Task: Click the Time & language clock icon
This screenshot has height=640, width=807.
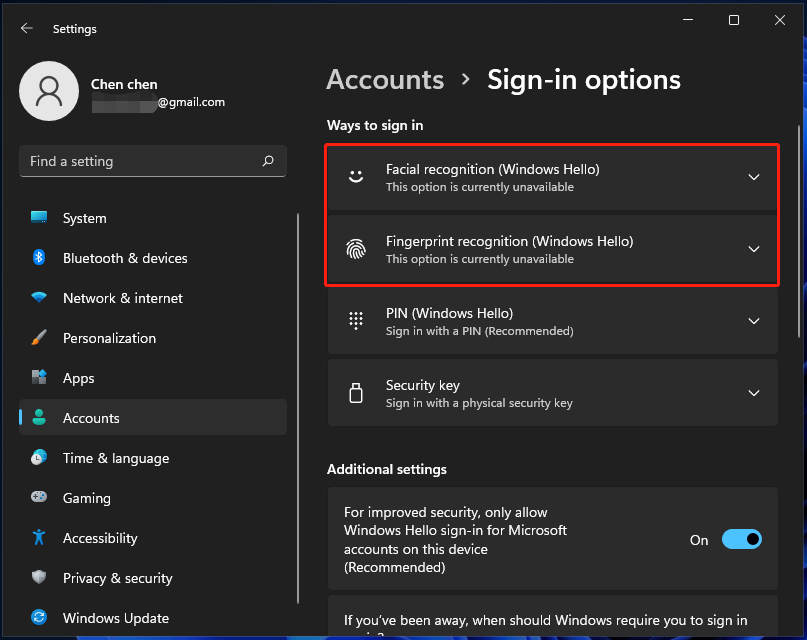Action: 39,457
